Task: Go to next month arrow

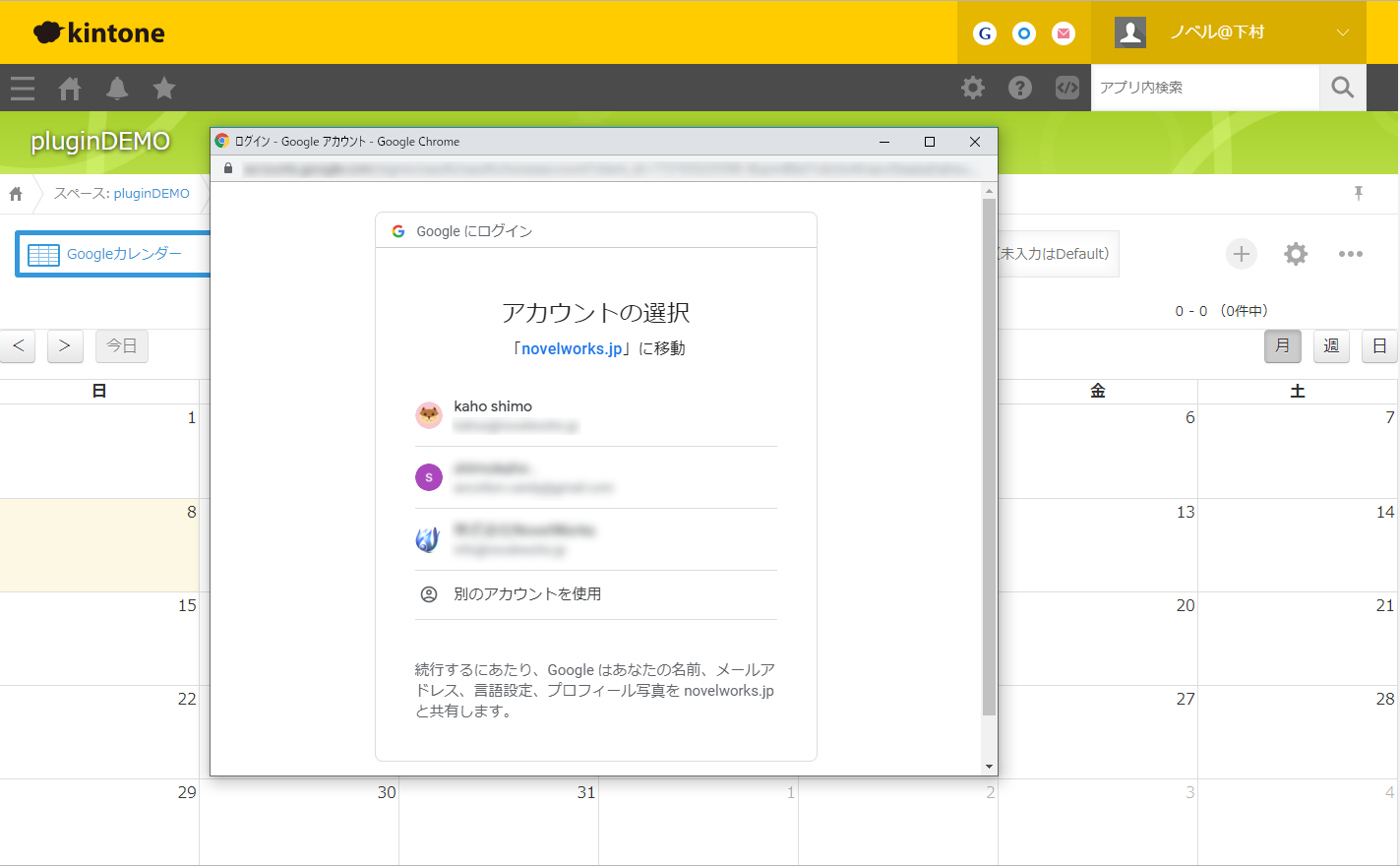Action: point(65,345)
